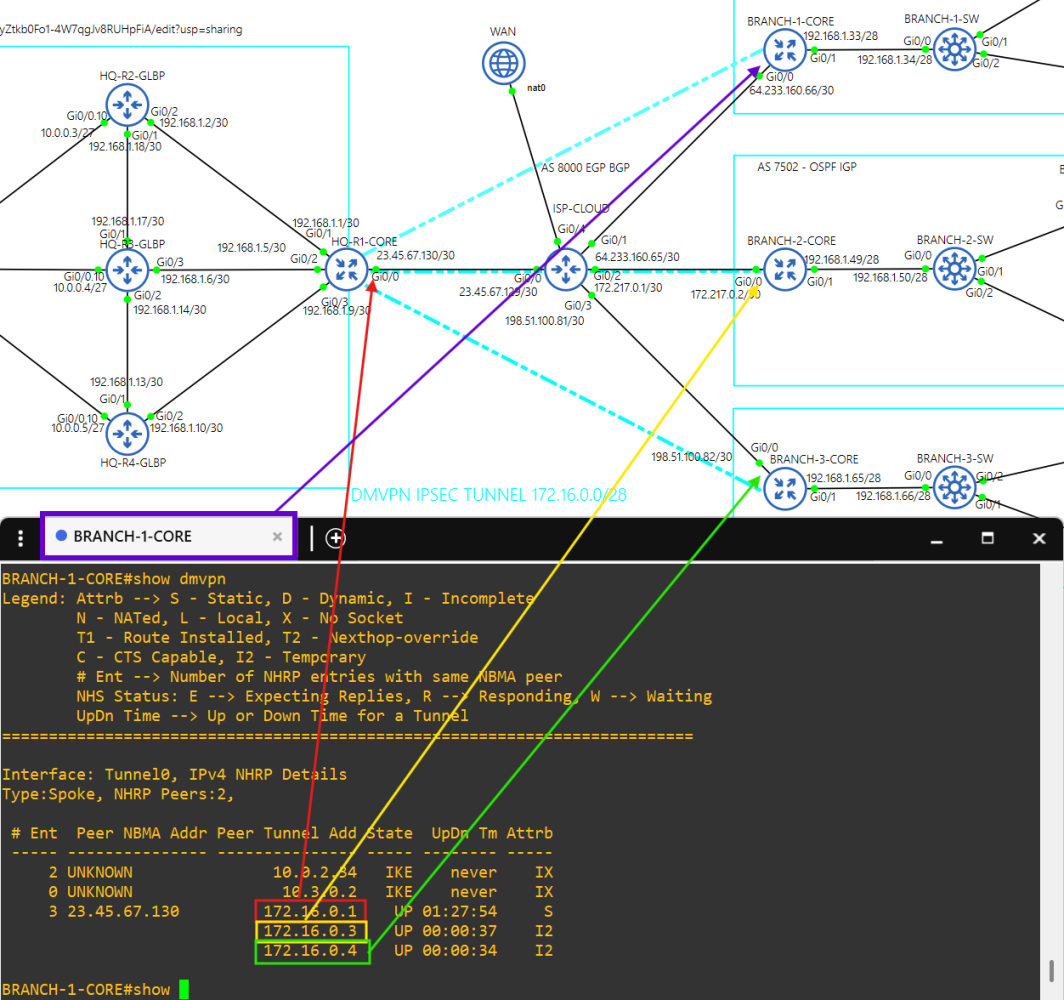Open a new terminal tab with plus button

tap(335, 537)
